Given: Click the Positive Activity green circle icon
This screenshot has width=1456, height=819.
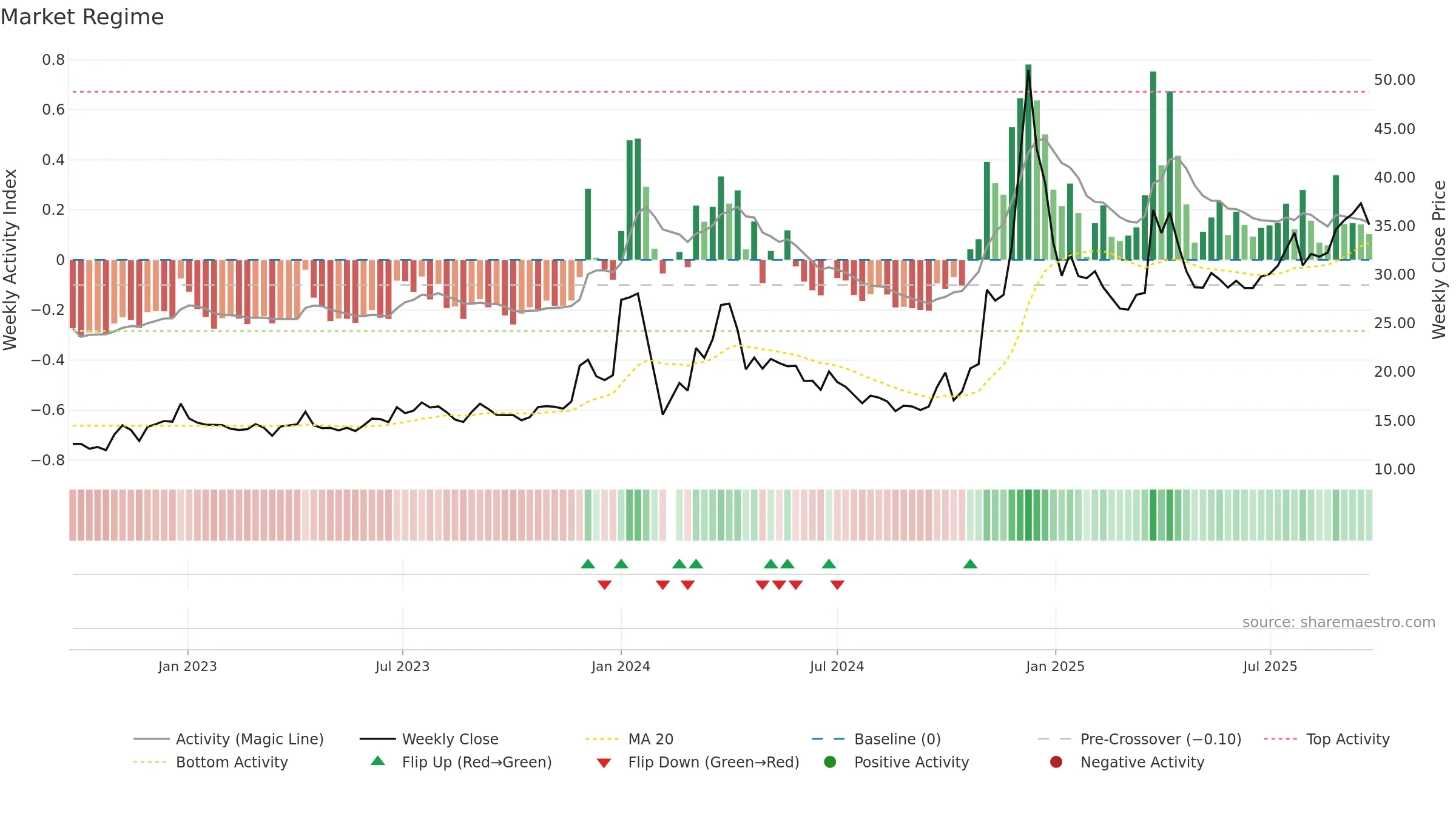Looking at the screenshot, I should point(830,762).
